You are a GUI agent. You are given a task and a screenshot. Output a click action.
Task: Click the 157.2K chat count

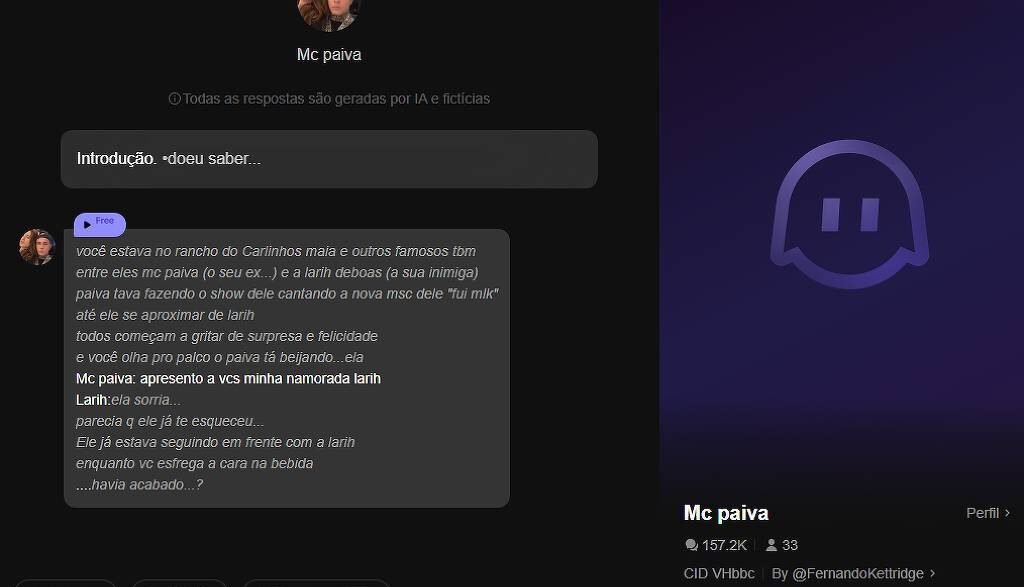click(x=724, y=545)
